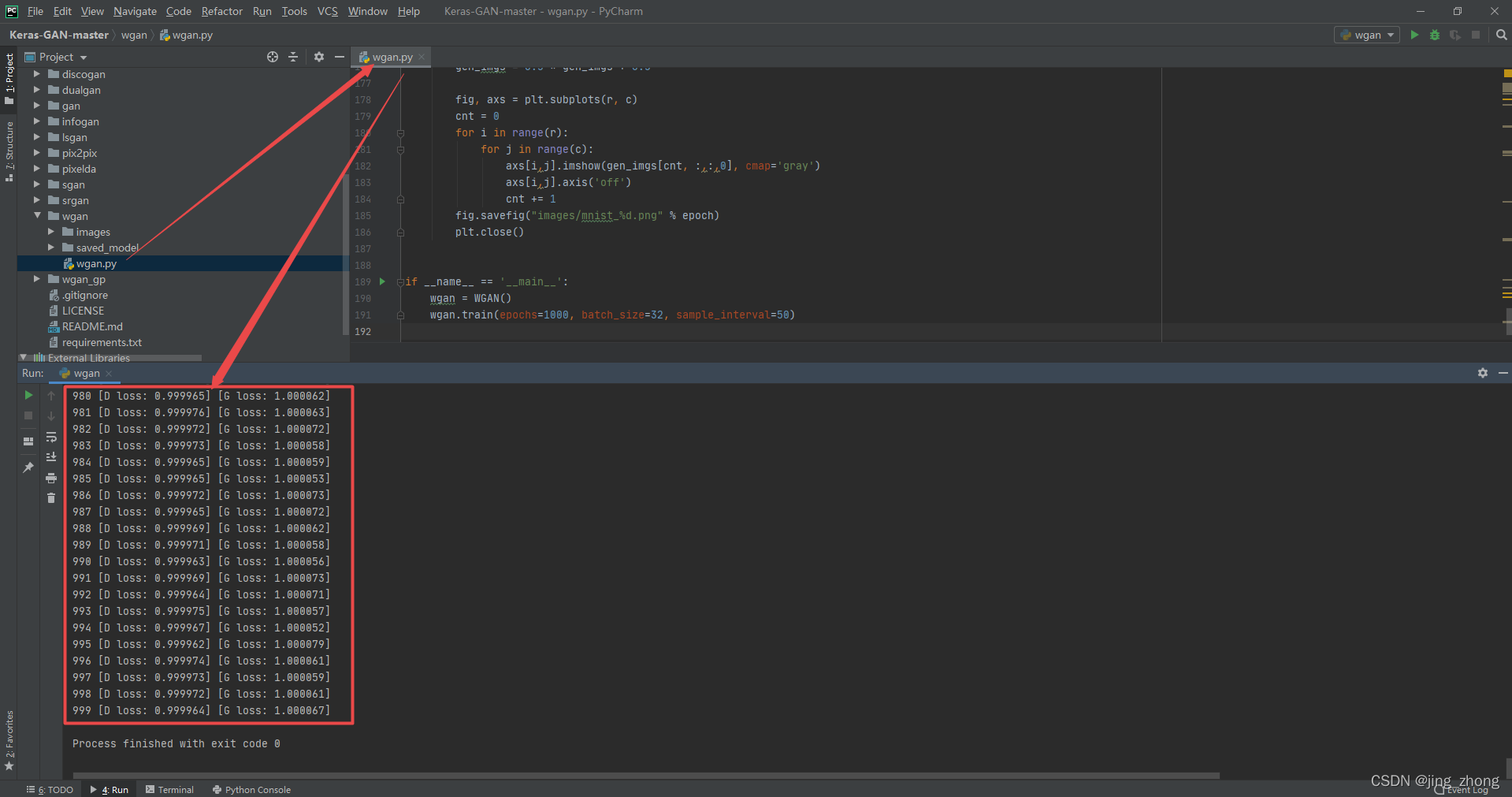Fold the code block at line 191
Image resolution: width=1512 pixels, height=797 pixels.
coord(400,315)
